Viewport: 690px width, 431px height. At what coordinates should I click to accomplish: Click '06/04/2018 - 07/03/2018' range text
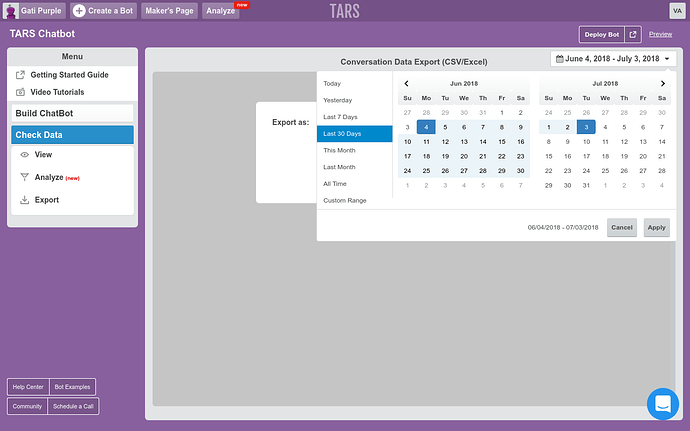563,228
